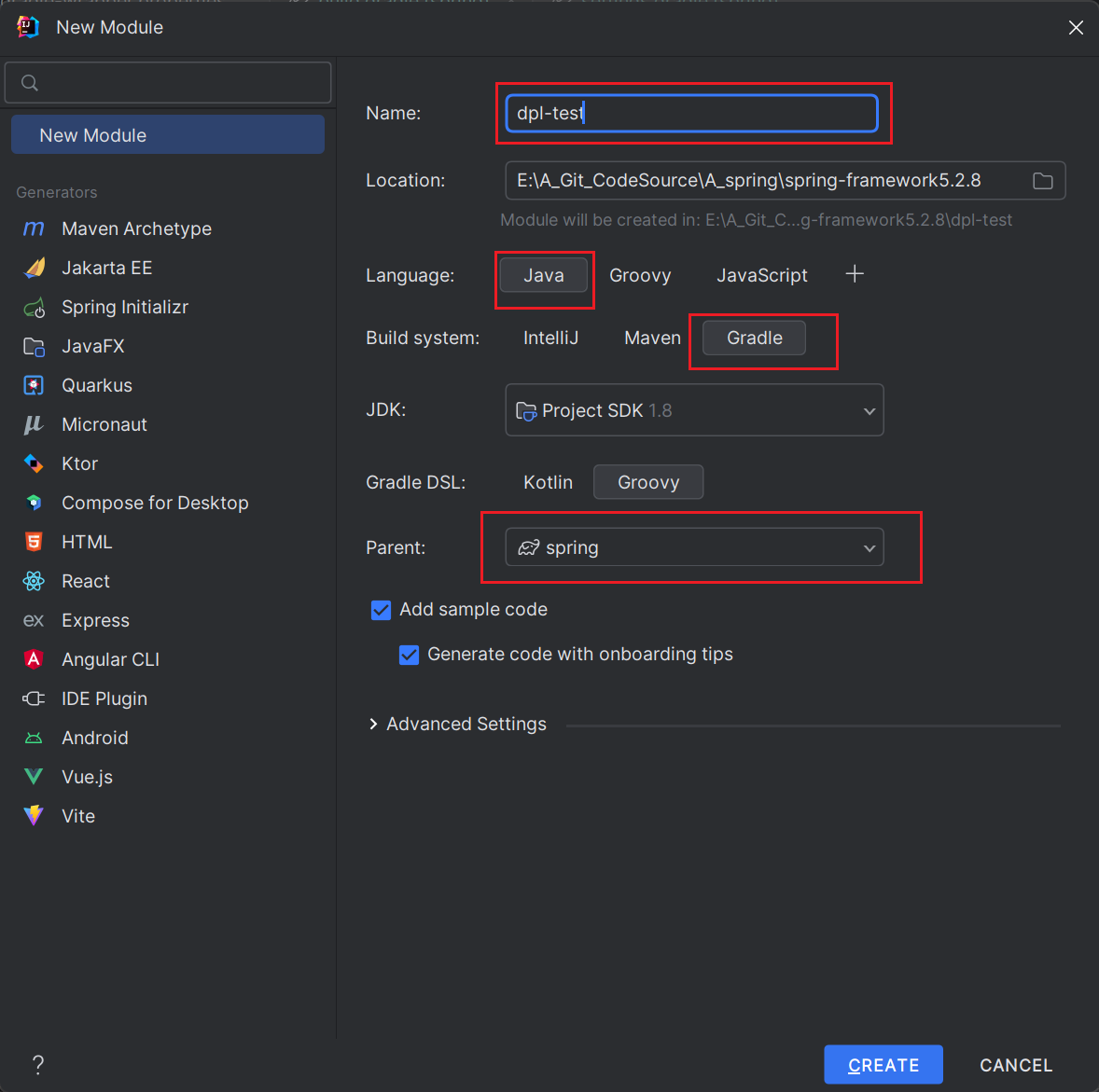The height and width of the screenshot is (1092, 1099).
Task: Select JavaScript as the language
Action: [762, 275]
